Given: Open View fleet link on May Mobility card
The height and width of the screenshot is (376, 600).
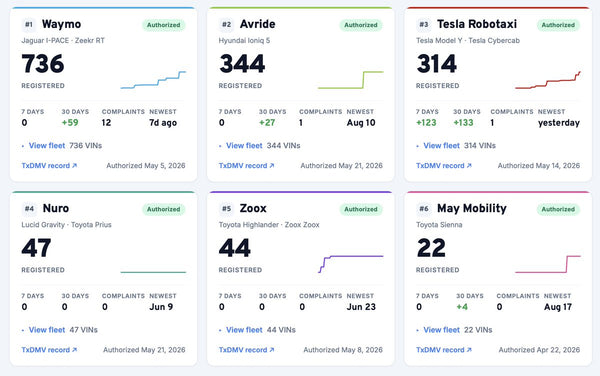Looking at the screenshot, I should pos(441,330).
